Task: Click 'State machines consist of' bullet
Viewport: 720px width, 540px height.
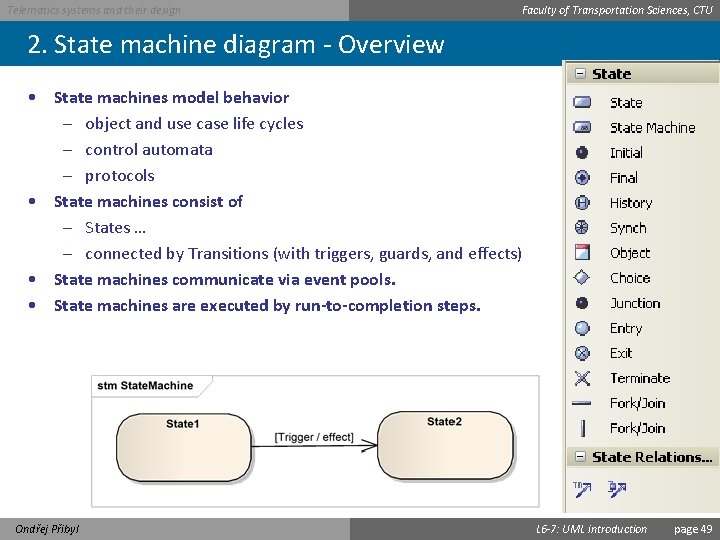Action: (x=148, y=202)
